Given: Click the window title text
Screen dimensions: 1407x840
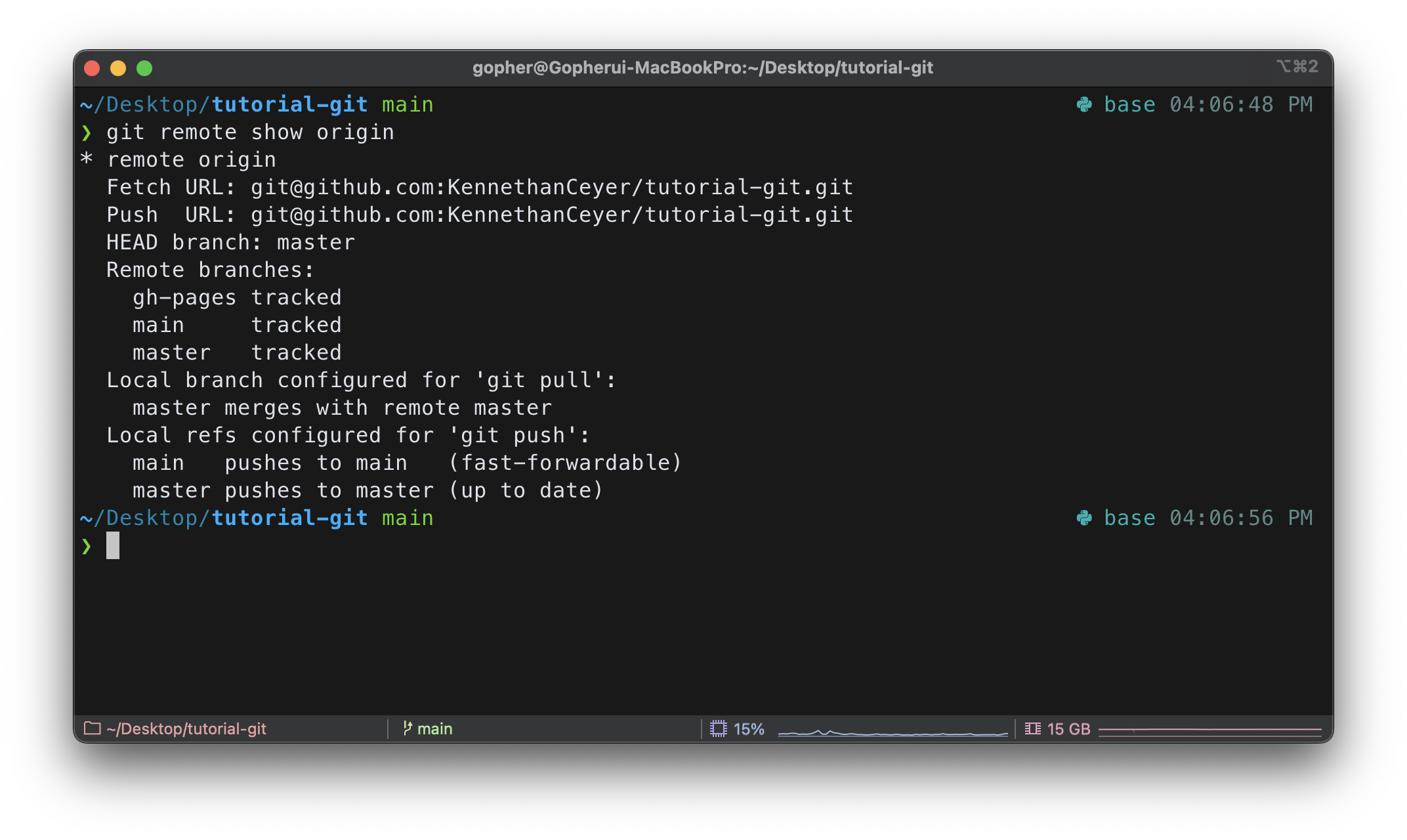Looking at the screenshot, I should [x=702, y=68].
